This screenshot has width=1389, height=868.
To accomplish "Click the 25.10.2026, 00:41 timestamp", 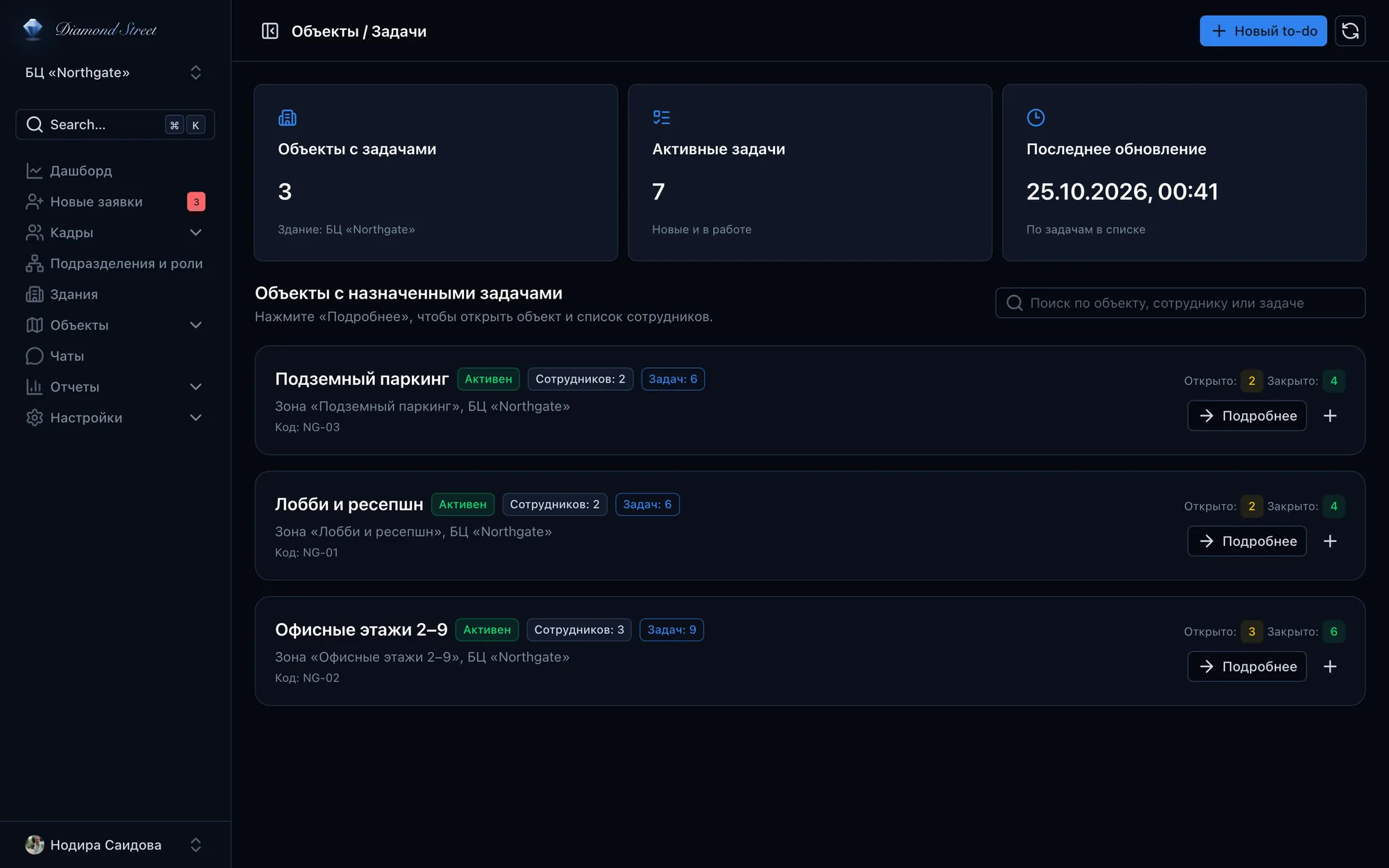I will click(1122, 192).
